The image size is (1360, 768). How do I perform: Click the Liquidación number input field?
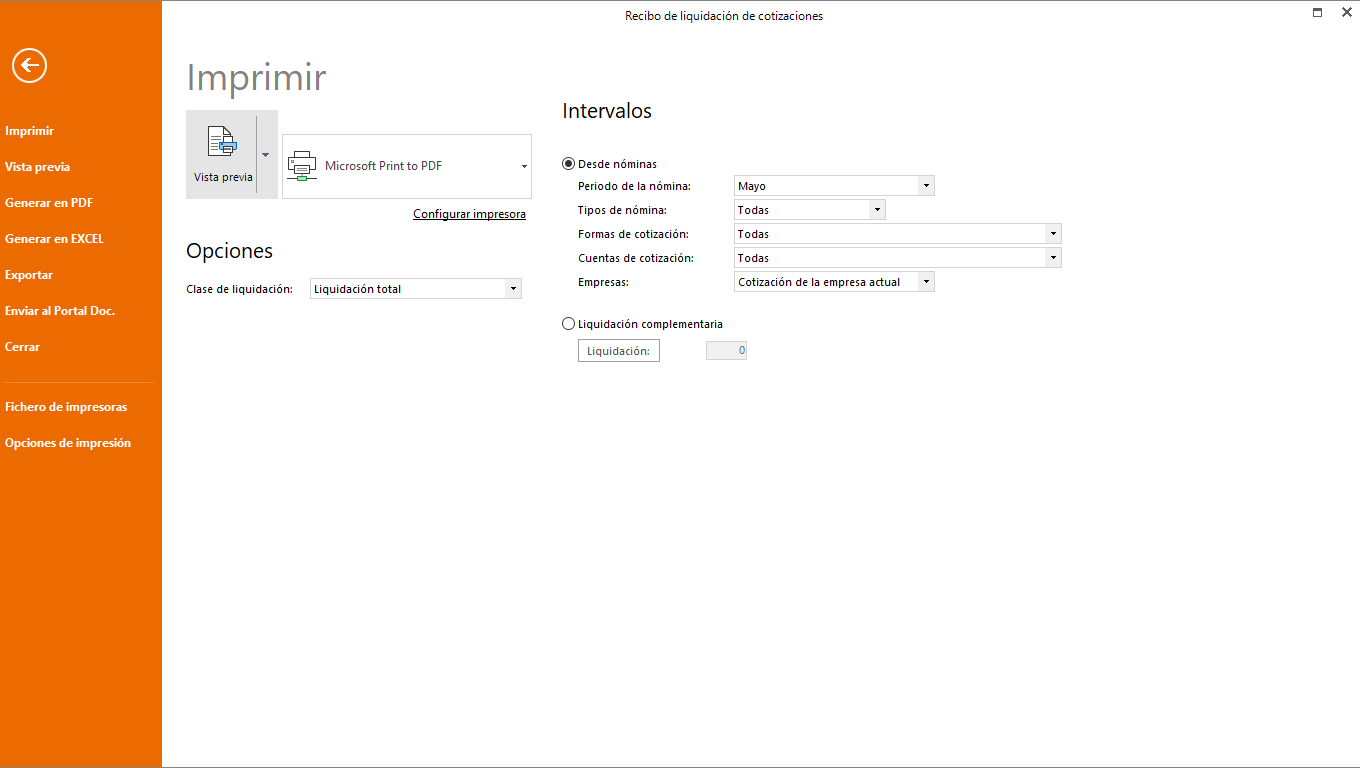[x=726, y=351]
